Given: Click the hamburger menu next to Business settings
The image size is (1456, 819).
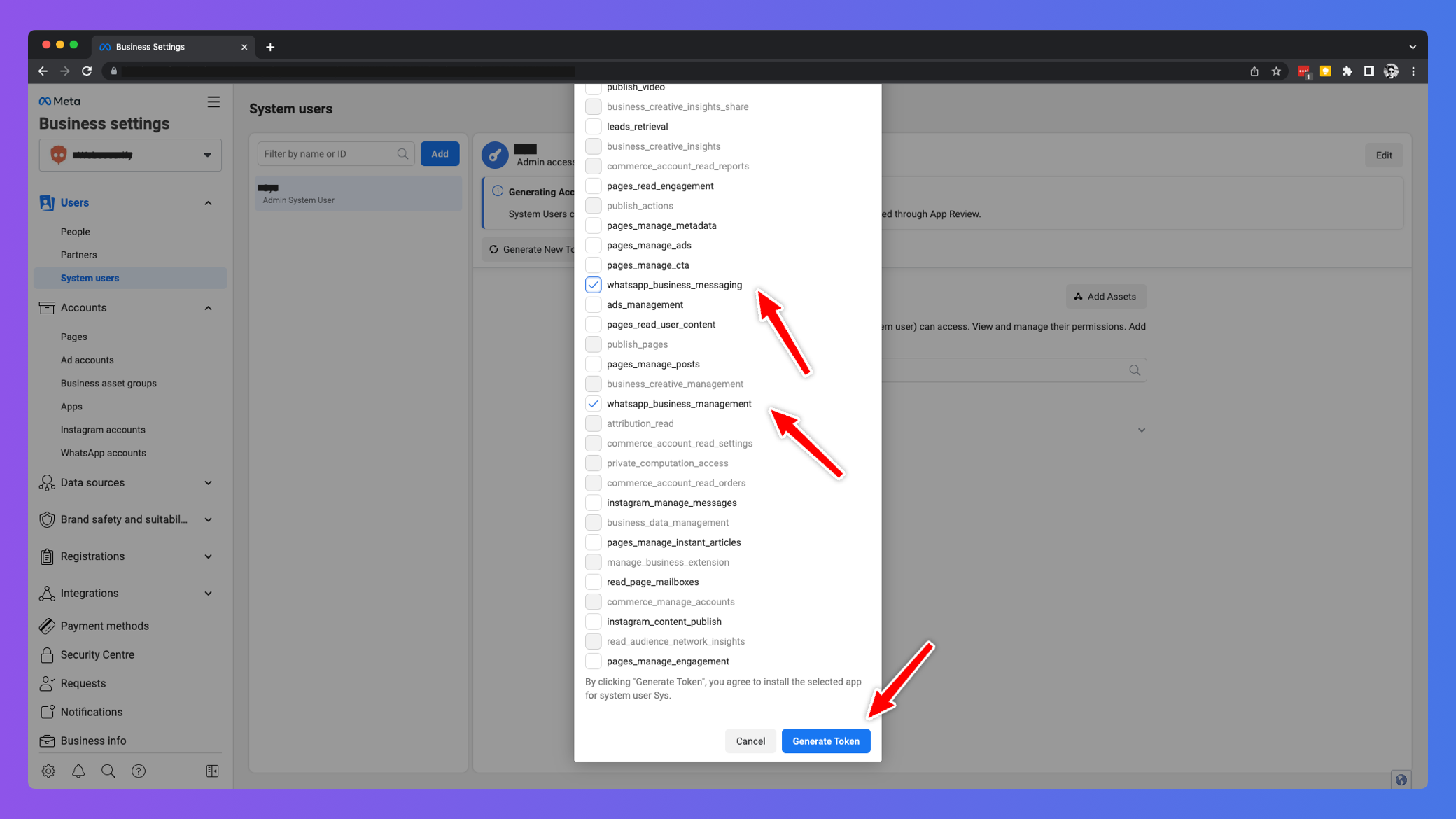Looking at the screenshot, I should point(213,101).
